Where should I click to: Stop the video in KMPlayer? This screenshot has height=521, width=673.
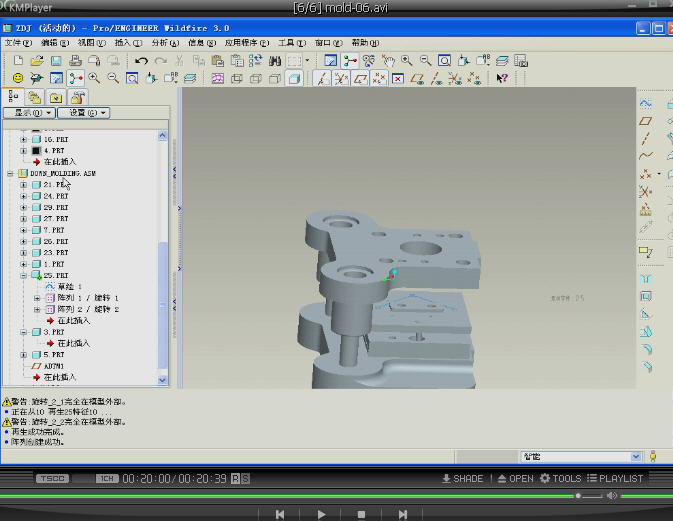point(361,514)
